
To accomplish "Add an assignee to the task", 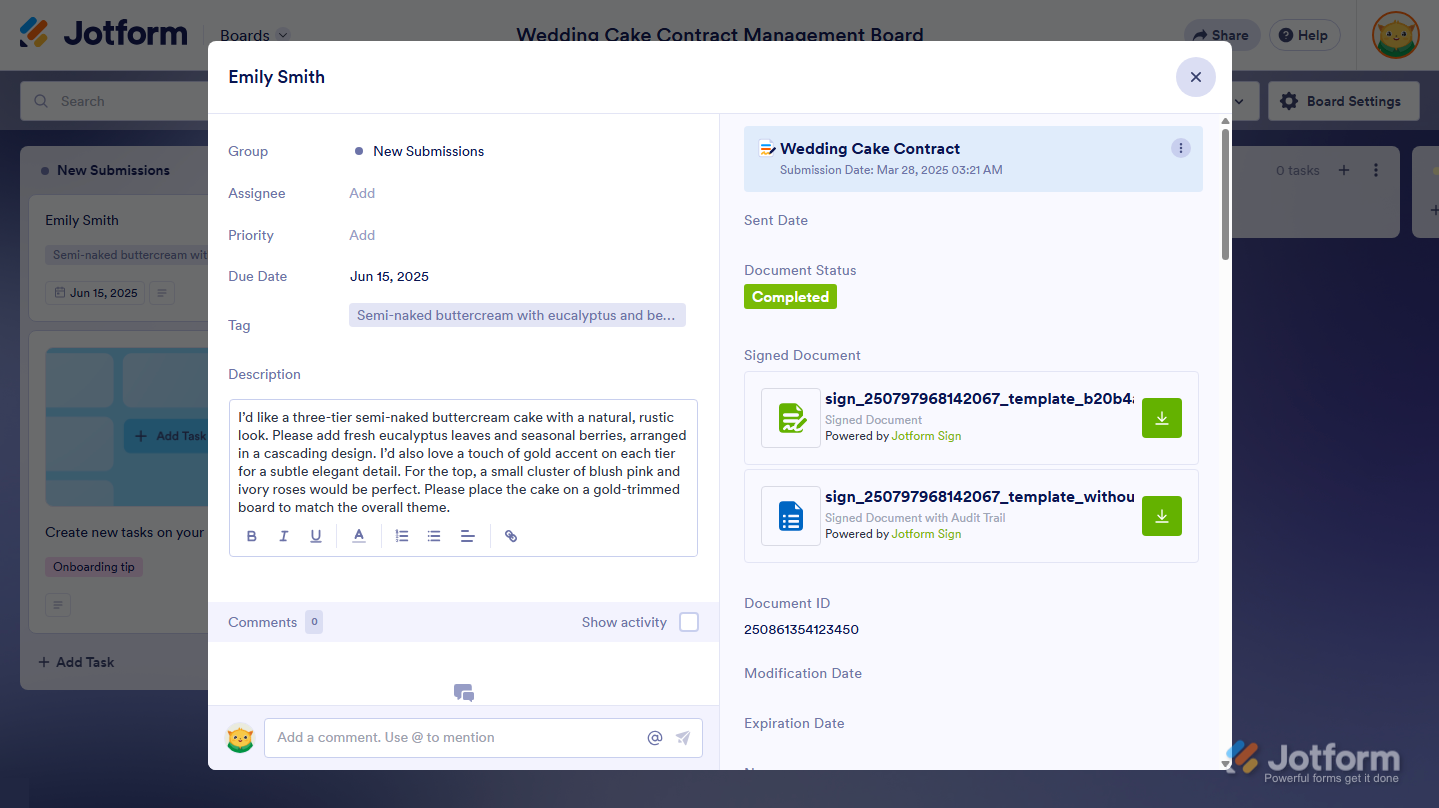I will coord(362,193).
